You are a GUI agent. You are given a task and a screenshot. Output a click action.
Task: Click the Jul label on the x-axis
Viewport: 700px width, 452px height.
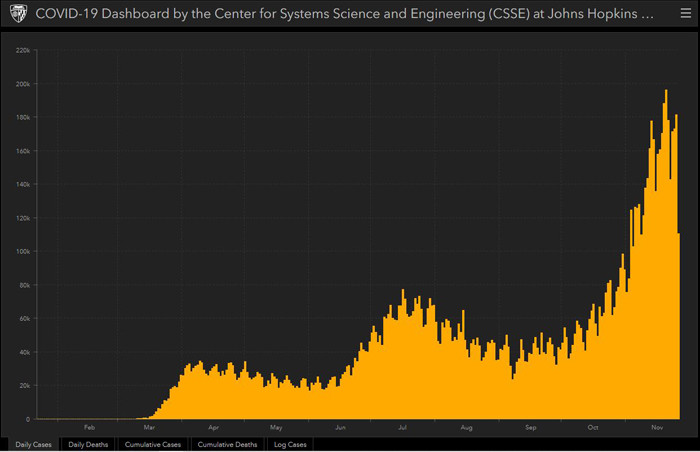(402, 428)
